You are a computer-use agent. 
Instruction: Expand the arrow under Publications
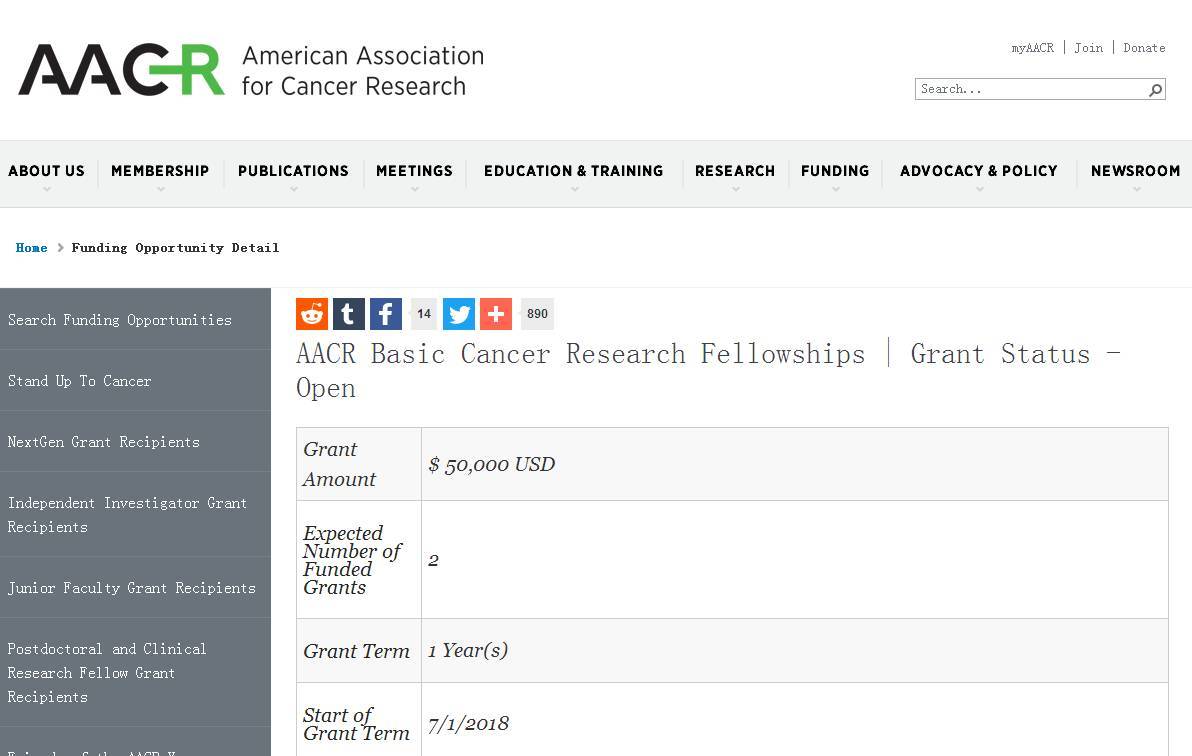pyautogui.click(x=294, y=189)
